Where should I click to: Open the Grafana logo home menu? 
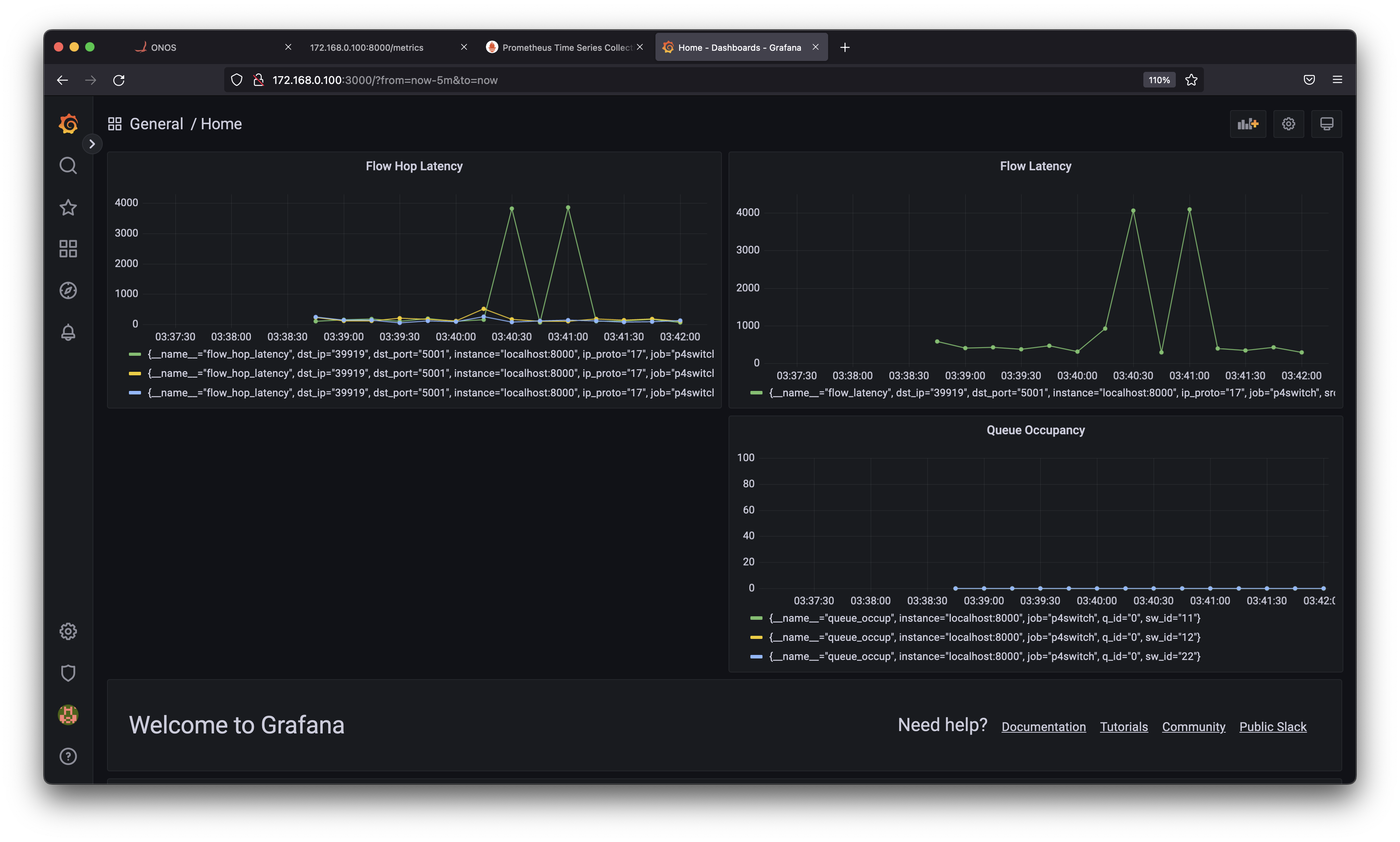click(68, 124)
